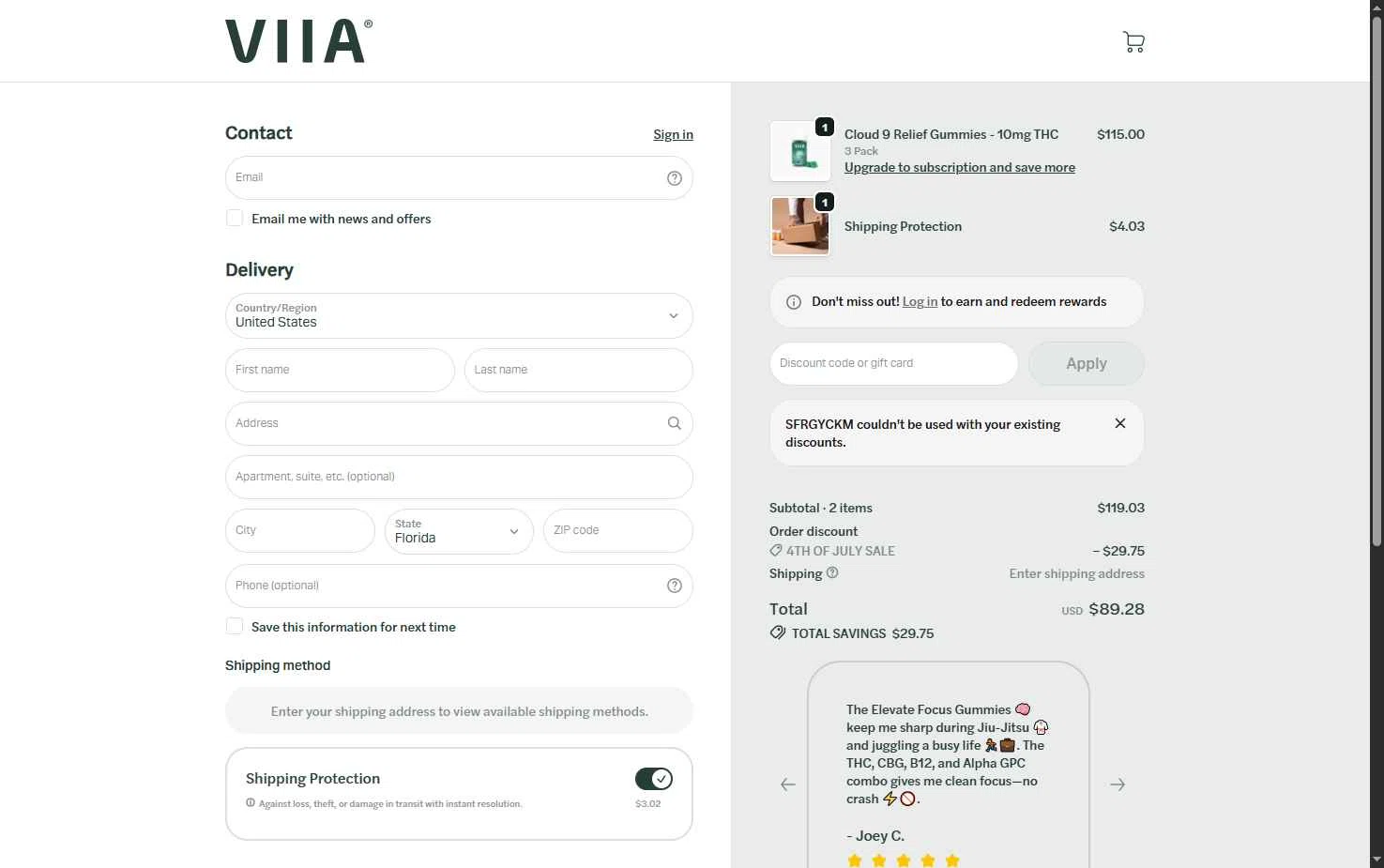Image resolution: width=1384 pixels, height=868 pixels.
Task: Click the Apply discount button
Action: [x=1087, y=363]
